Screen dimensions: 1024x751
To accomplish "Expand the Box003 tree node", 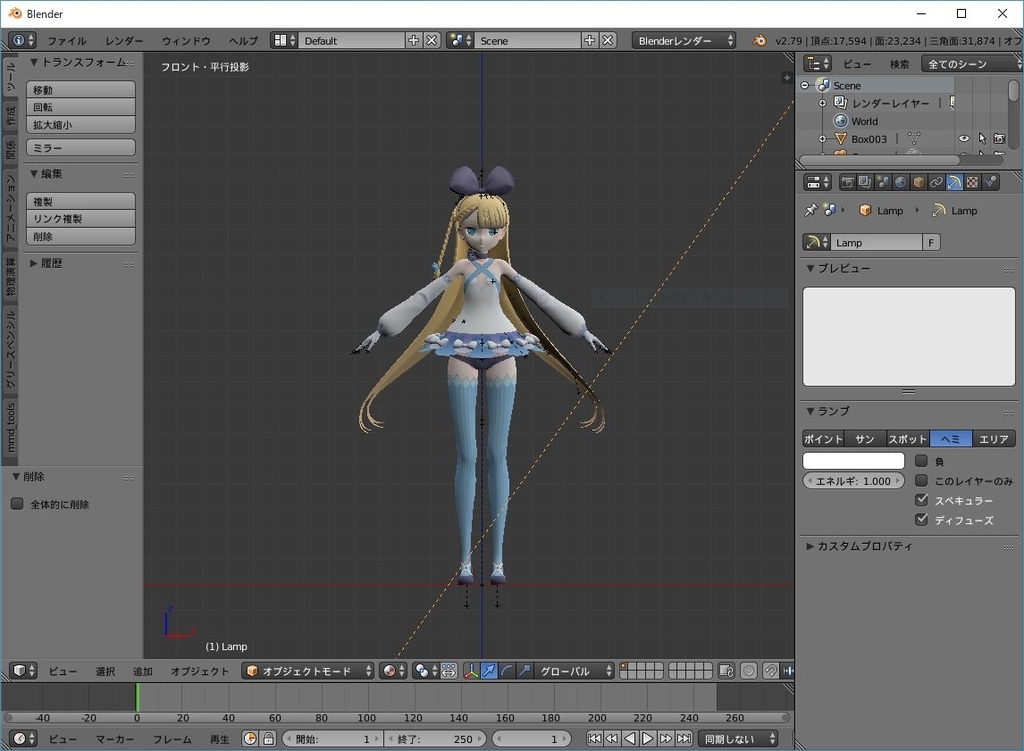I will [822, 138].
